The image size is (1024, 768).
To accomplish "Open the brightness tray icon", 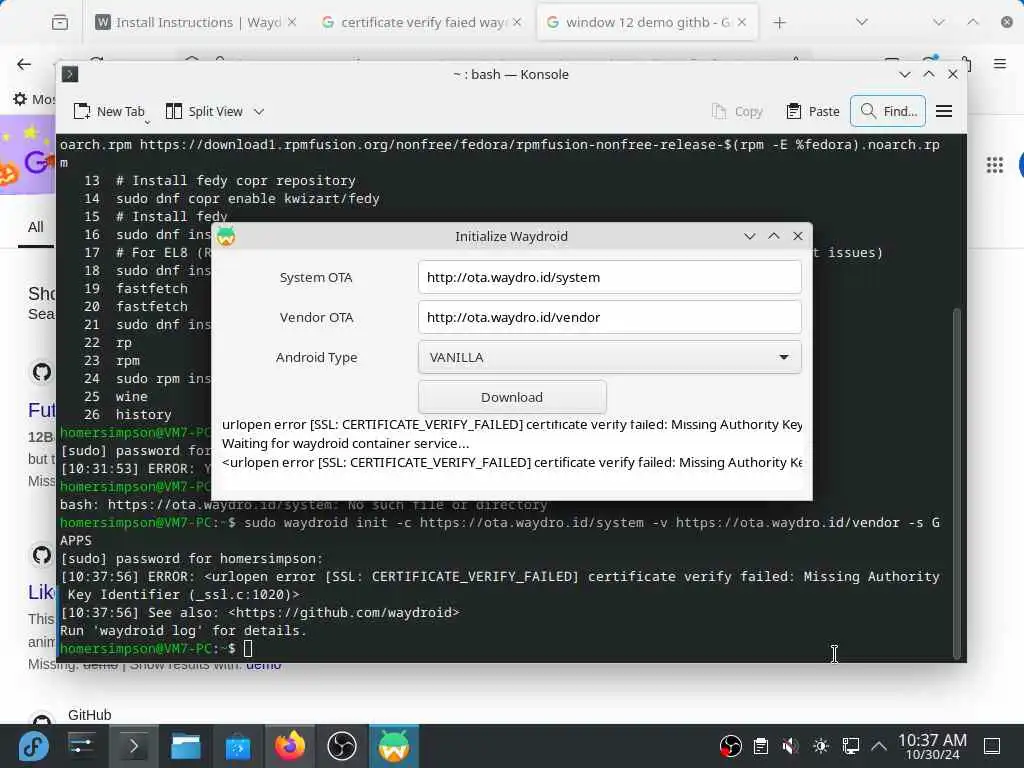I will pos(821,746).
